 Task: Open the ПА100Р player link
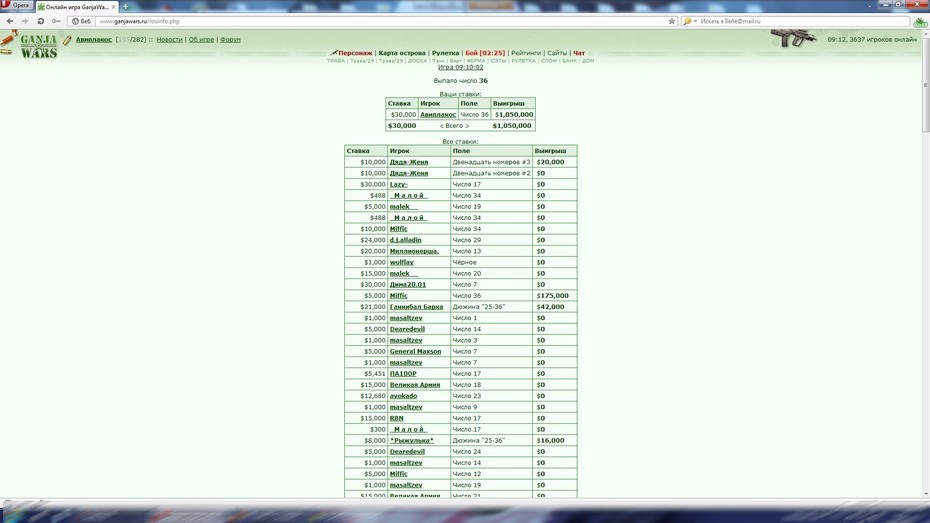403,374
